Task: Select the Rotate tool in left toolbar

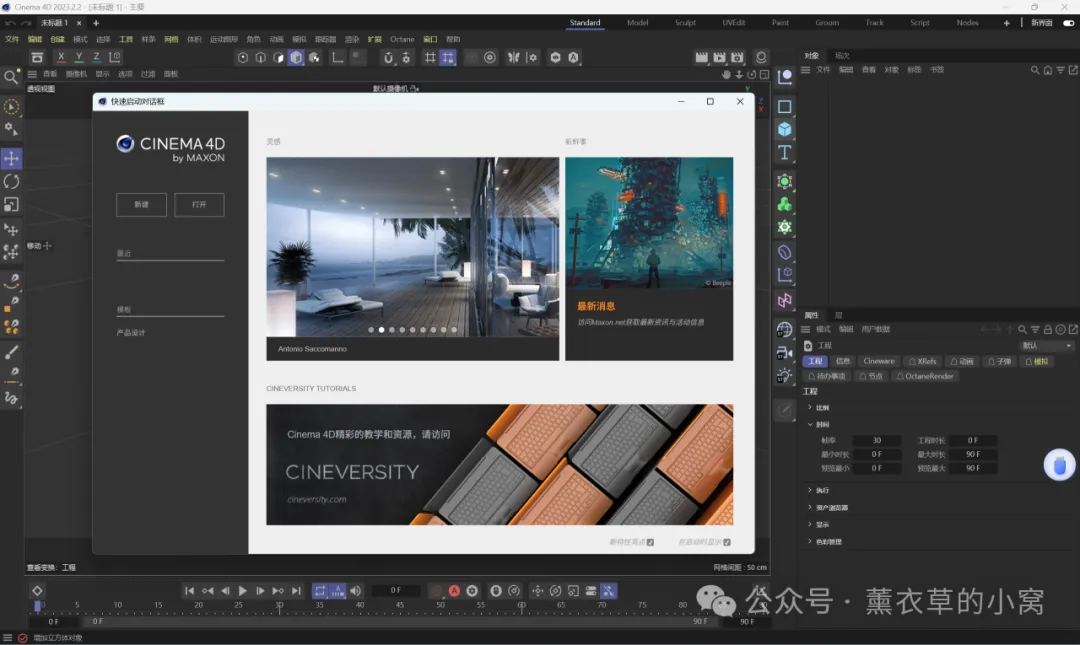Action: point(11,181)
